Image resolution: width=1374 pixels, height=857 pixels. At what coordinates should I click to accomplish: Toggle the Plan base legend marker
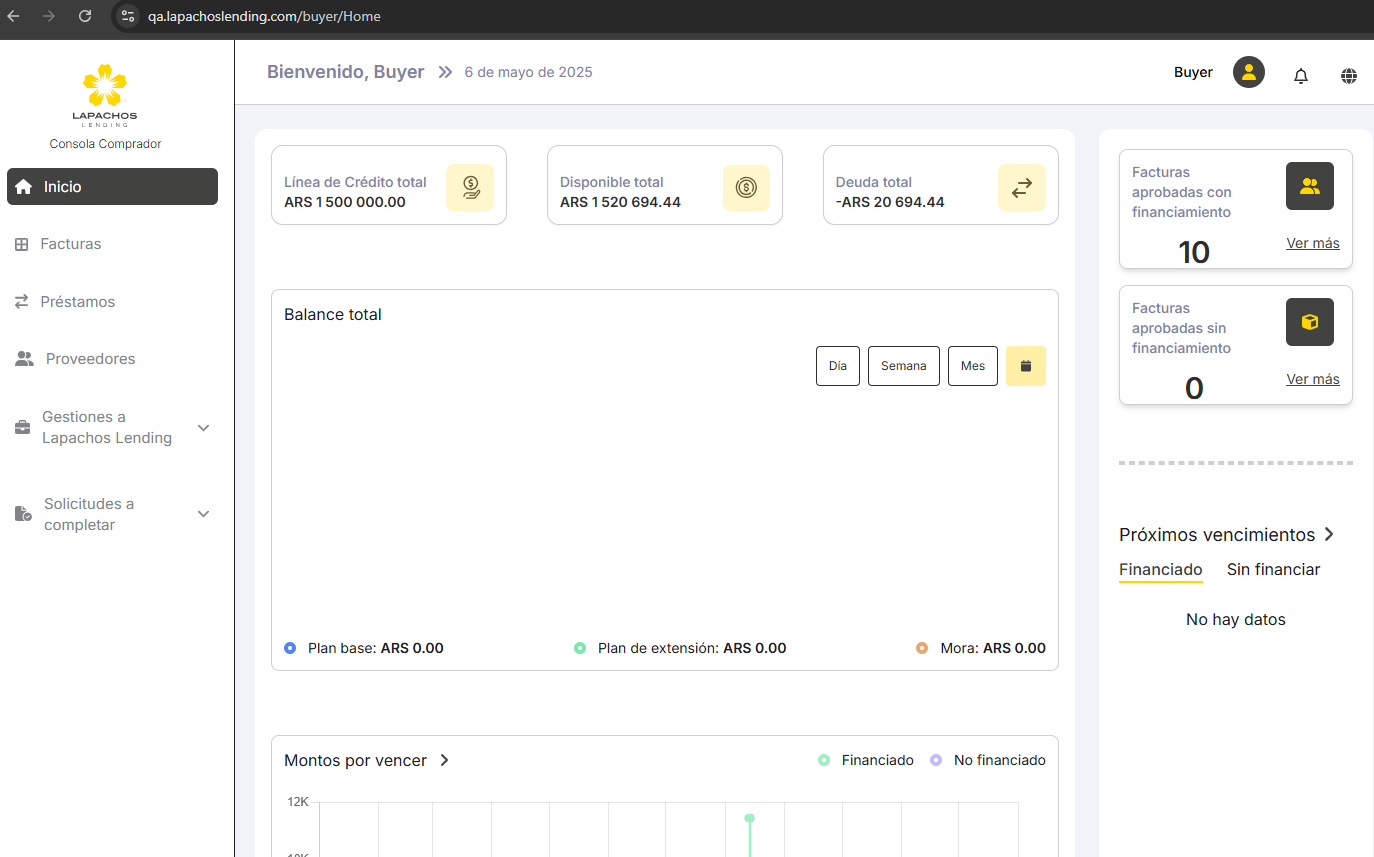tap(290, 648)
